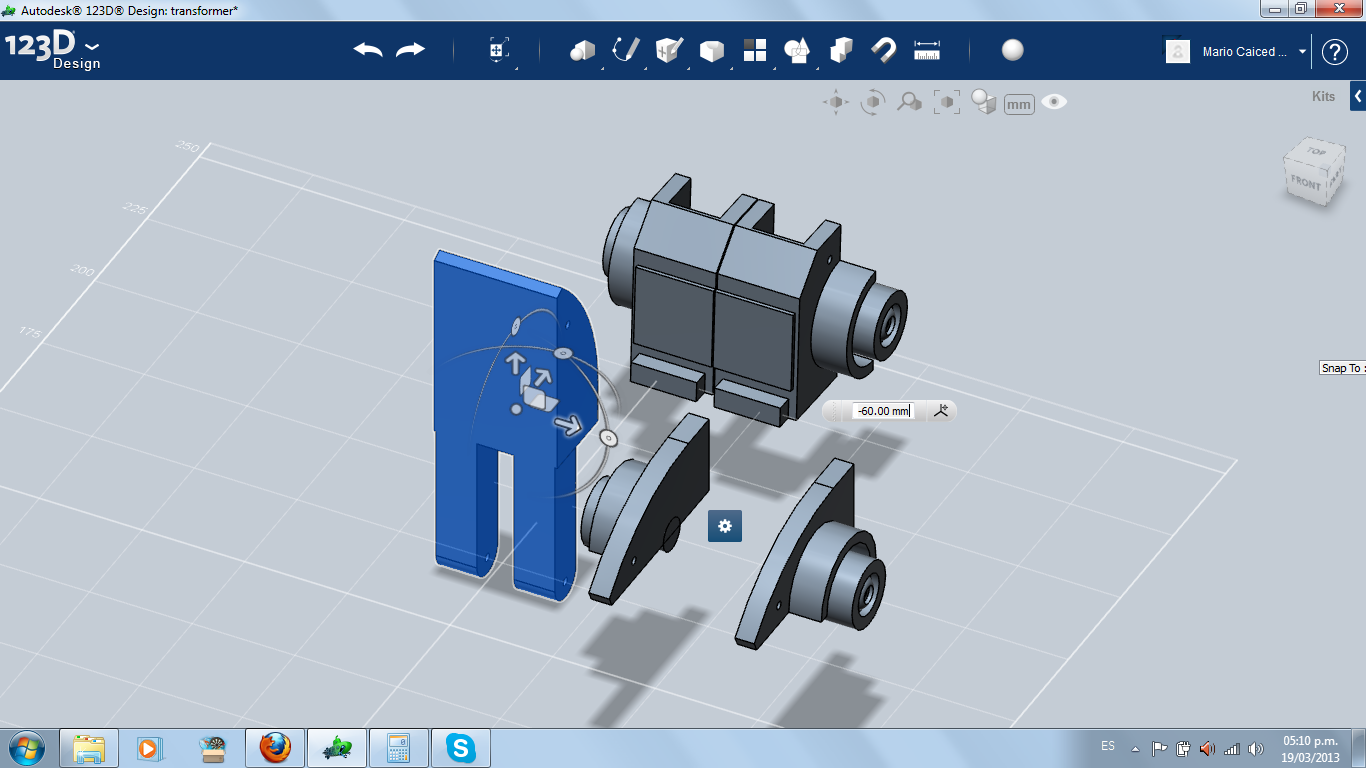Screen dimensions: 1366x768
Task: Open the Grouping tools menu
Action: click(x=797, y=51)
